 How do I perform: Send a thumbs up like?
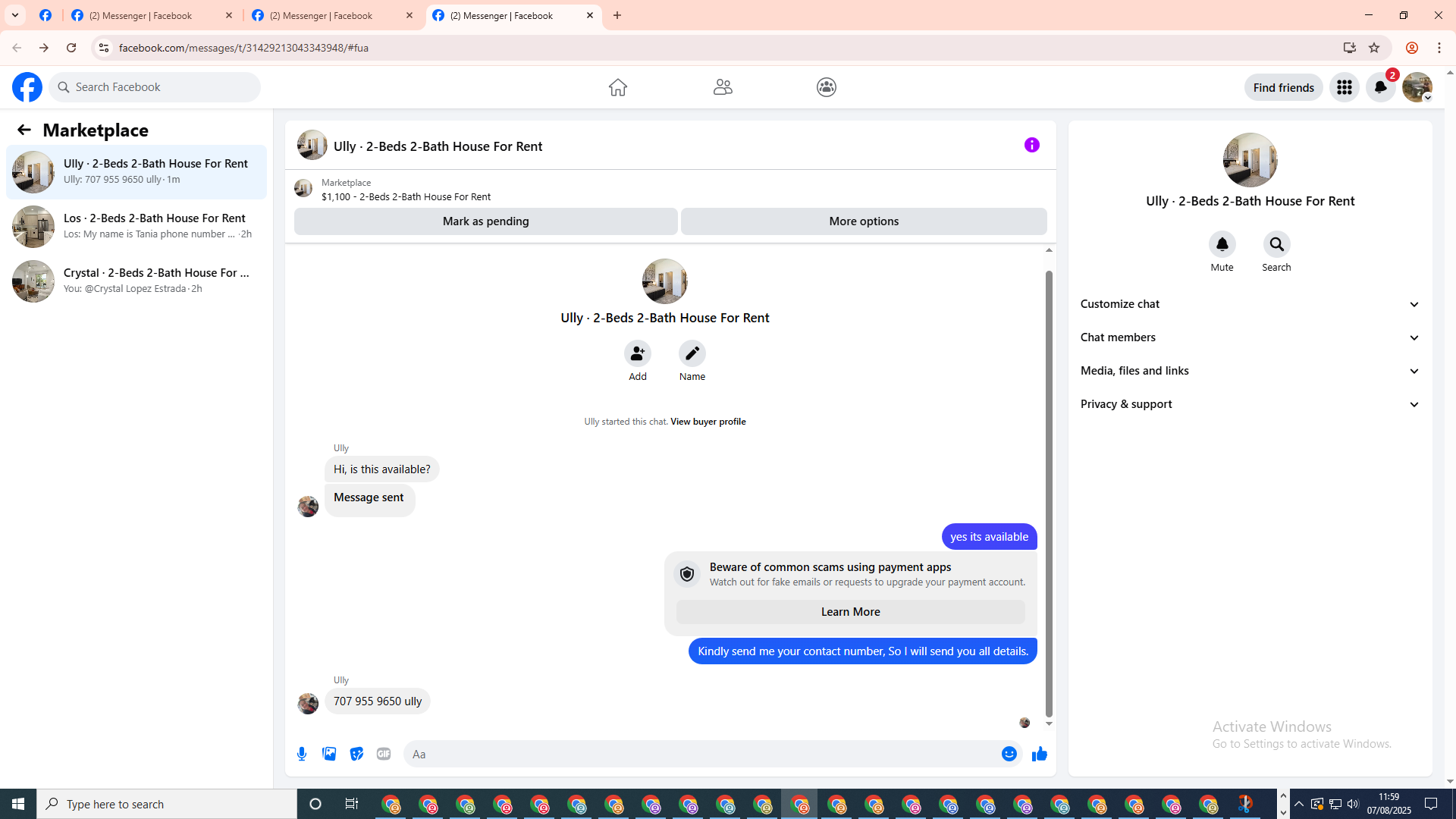[1039, 754]
